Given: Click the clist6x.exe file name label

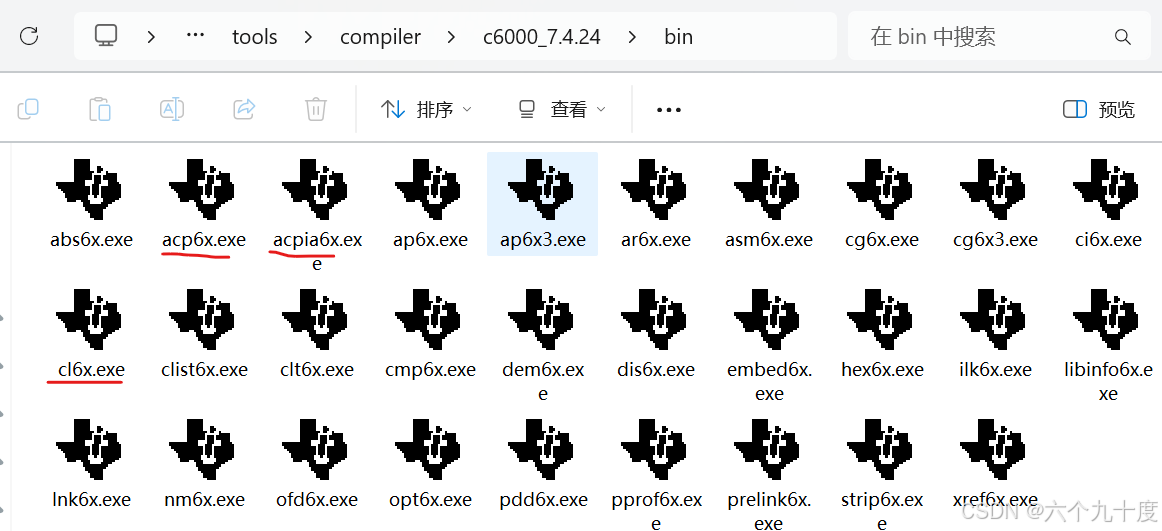Looking at the screenshot, I should click(x=204, y=370).
